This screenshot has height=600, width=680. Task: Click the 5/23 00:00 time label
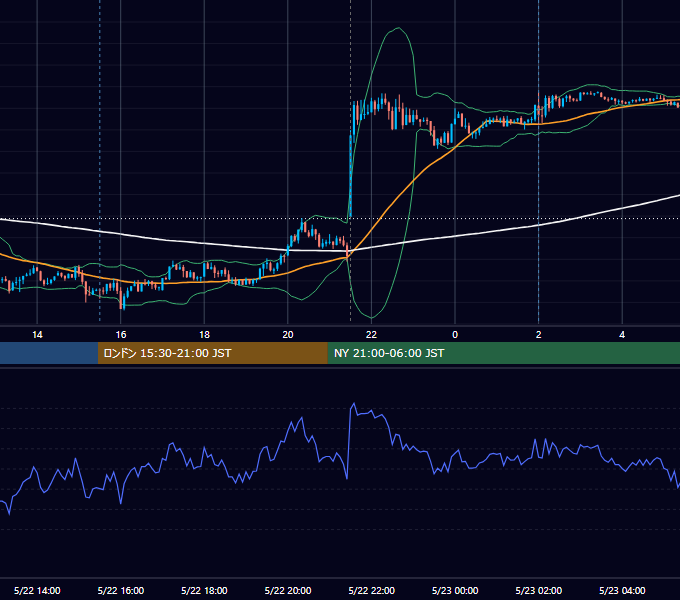coord(455,590)
